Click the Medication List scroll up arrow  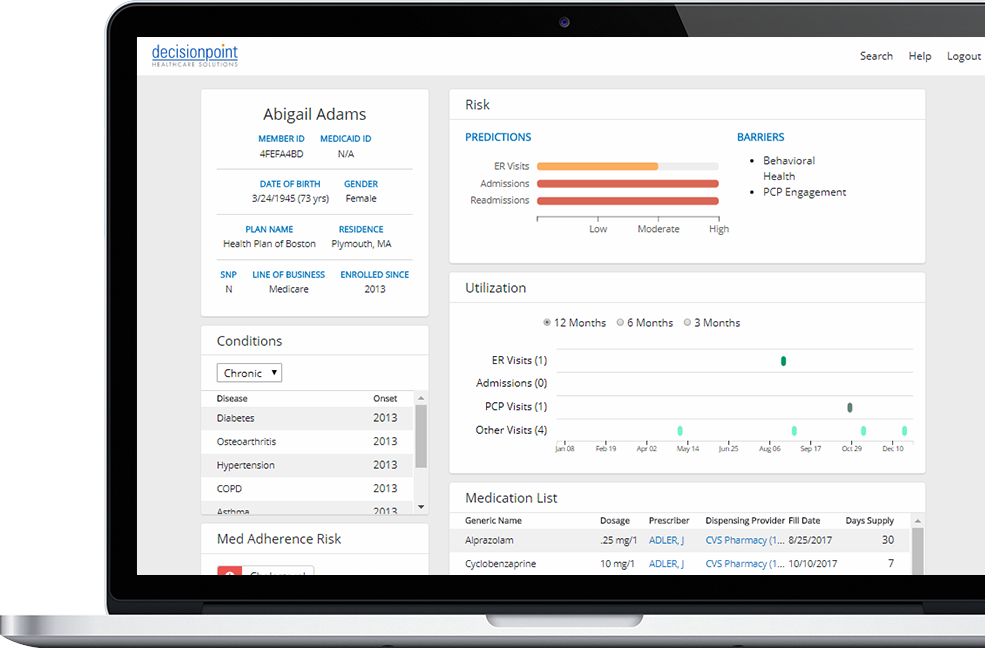(x=918, y=521)
